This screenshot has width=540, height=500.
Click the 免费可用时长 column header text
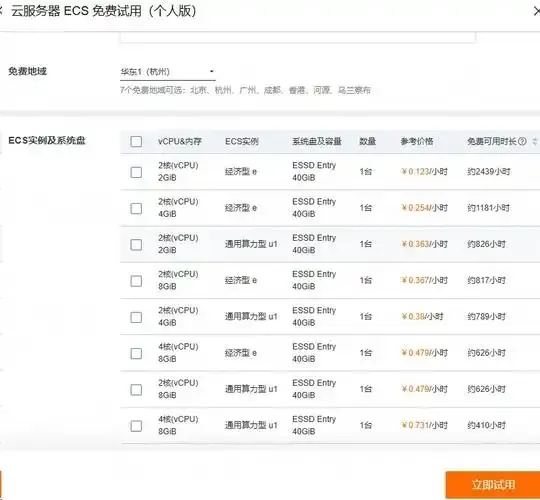click(492, 141)
